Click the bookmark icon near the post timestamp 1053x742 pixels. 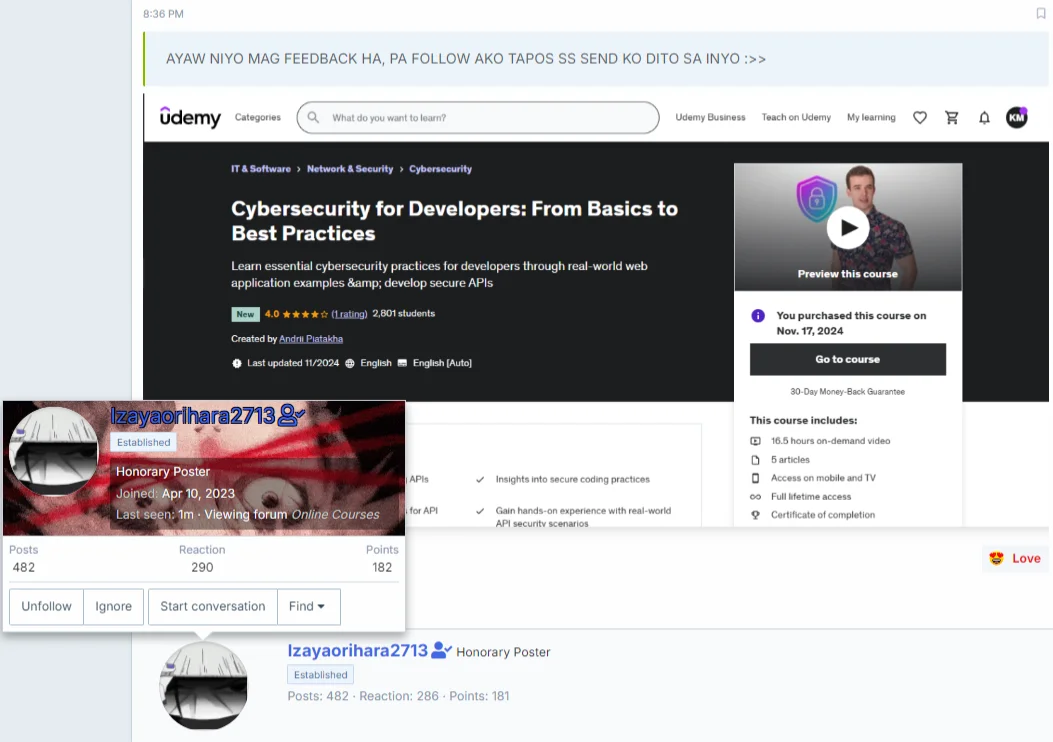[1040, 13]
